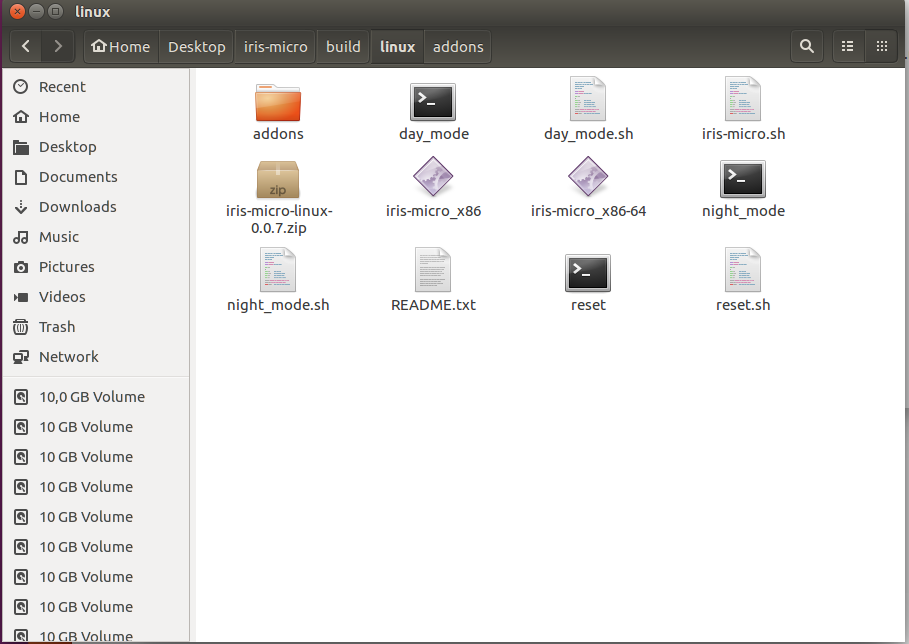Open the addons folder icon

point(278,103)
